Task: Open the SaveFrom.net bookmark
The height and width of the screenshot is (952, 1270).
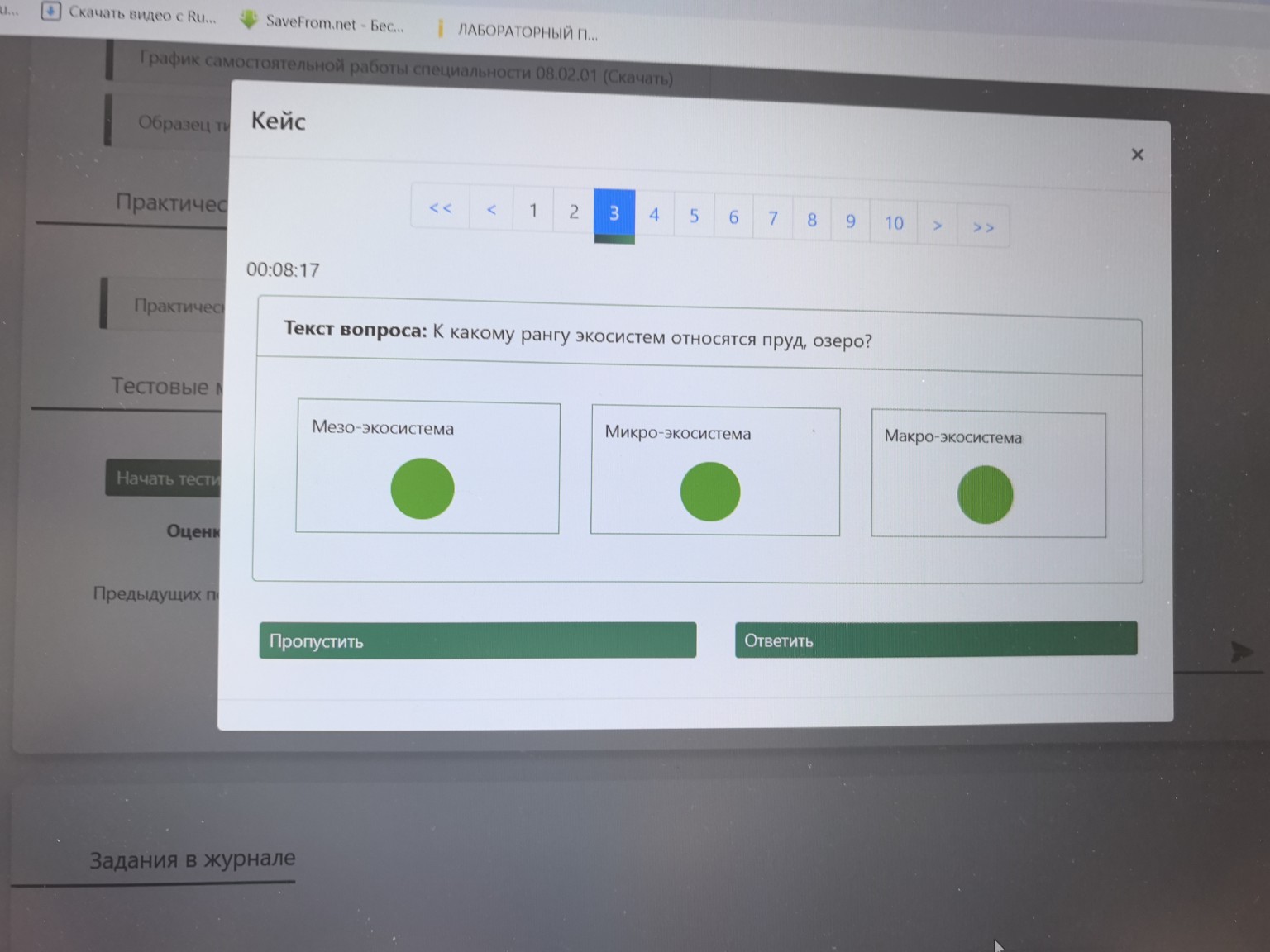Action: coord(324,22)
